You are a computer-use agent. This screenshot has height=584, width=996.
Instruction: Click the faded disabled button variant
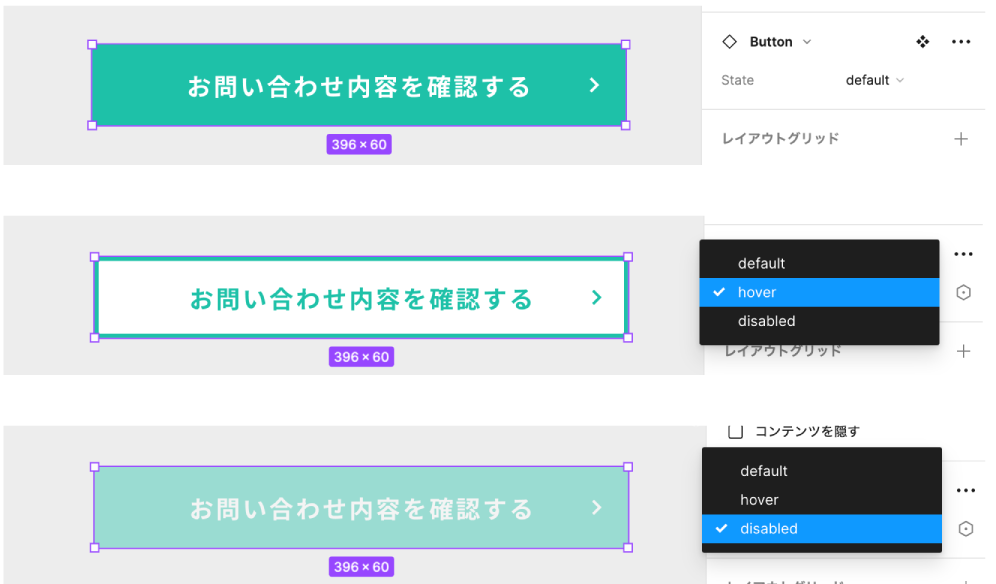click(x=361, y=507)
